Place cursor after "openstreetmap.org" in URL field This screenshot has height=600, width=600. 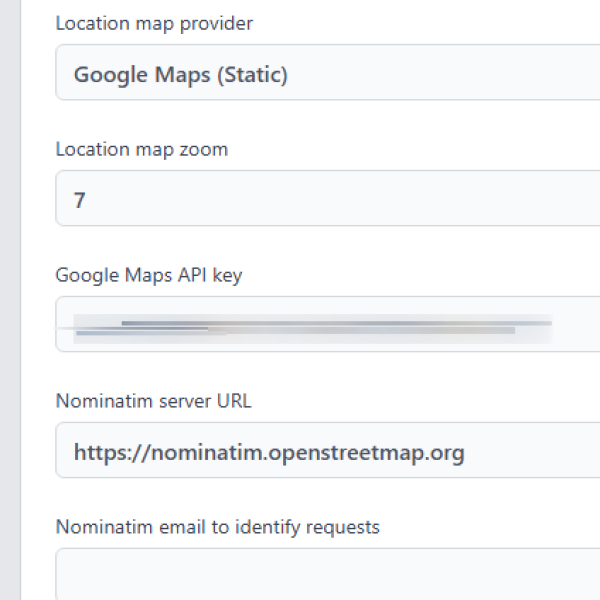(x=467, y=452)
